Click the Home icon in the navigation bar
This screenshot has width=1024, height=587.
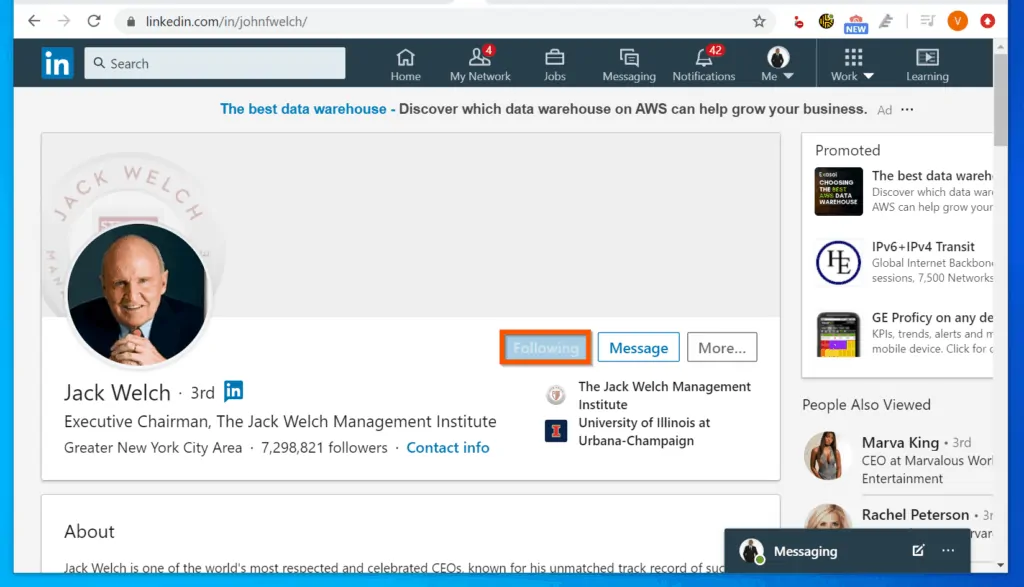click(405, 55)
